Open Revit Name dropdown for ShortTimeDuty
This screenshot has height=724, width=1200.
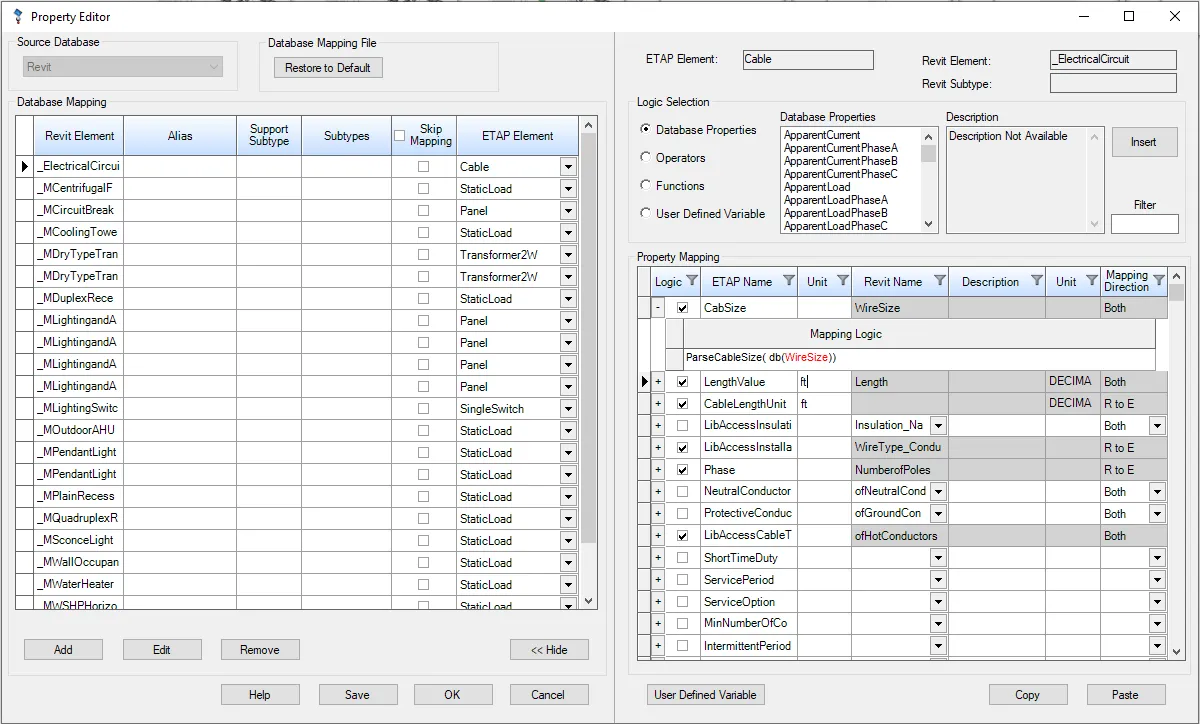point(938,558)
